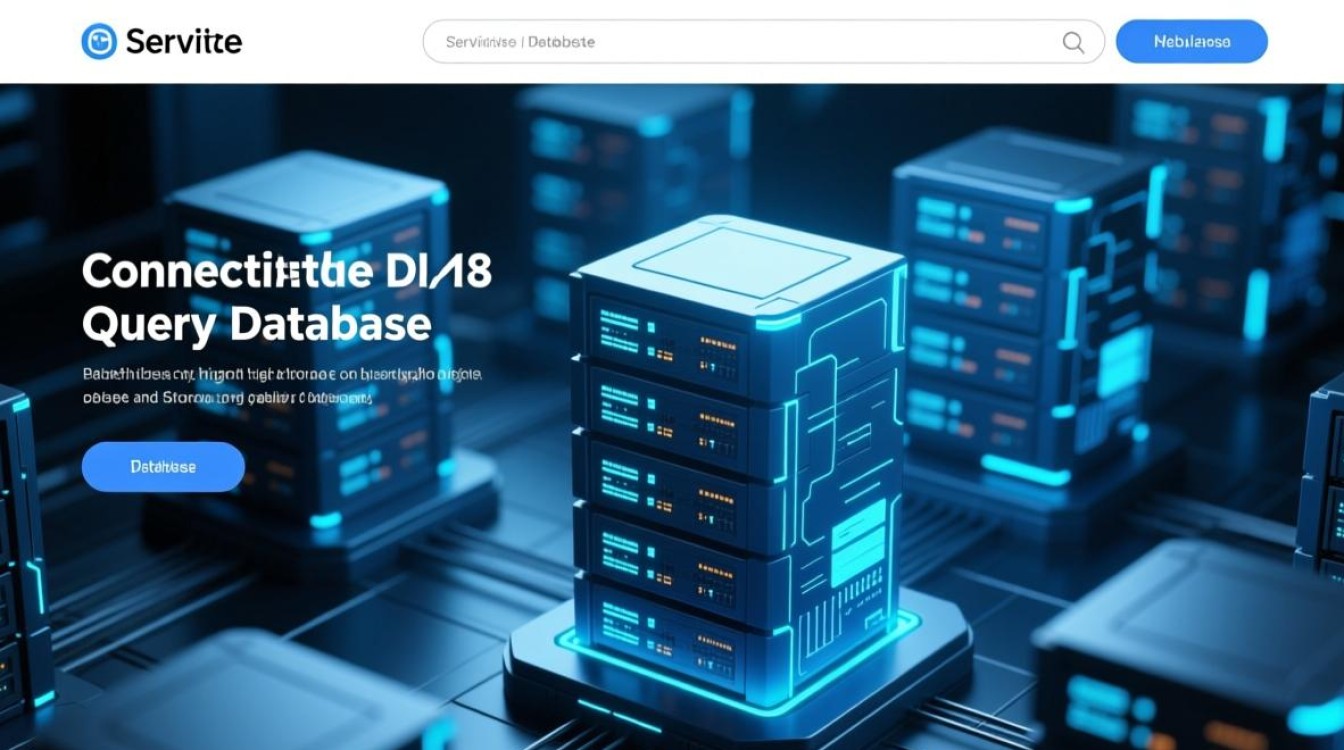Click the top drive bay of central server

pyautogui.click(x=670, y=335)
